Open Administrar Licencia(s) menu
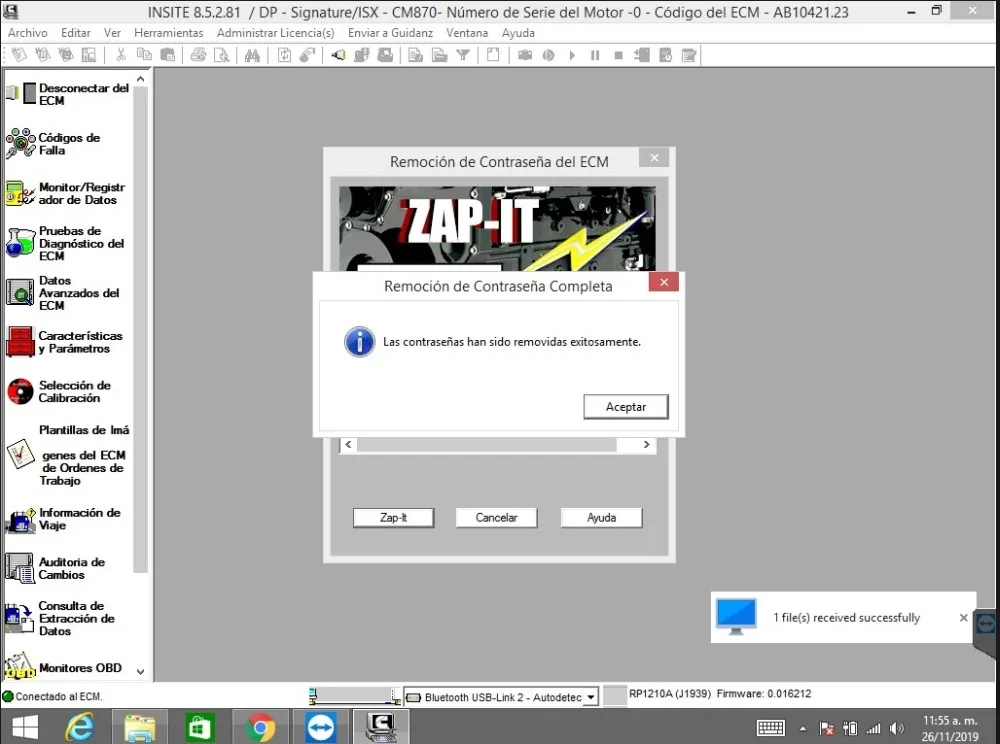This screenshot has height=744, width=1000. pyautogui.click(x=276, y=33)
